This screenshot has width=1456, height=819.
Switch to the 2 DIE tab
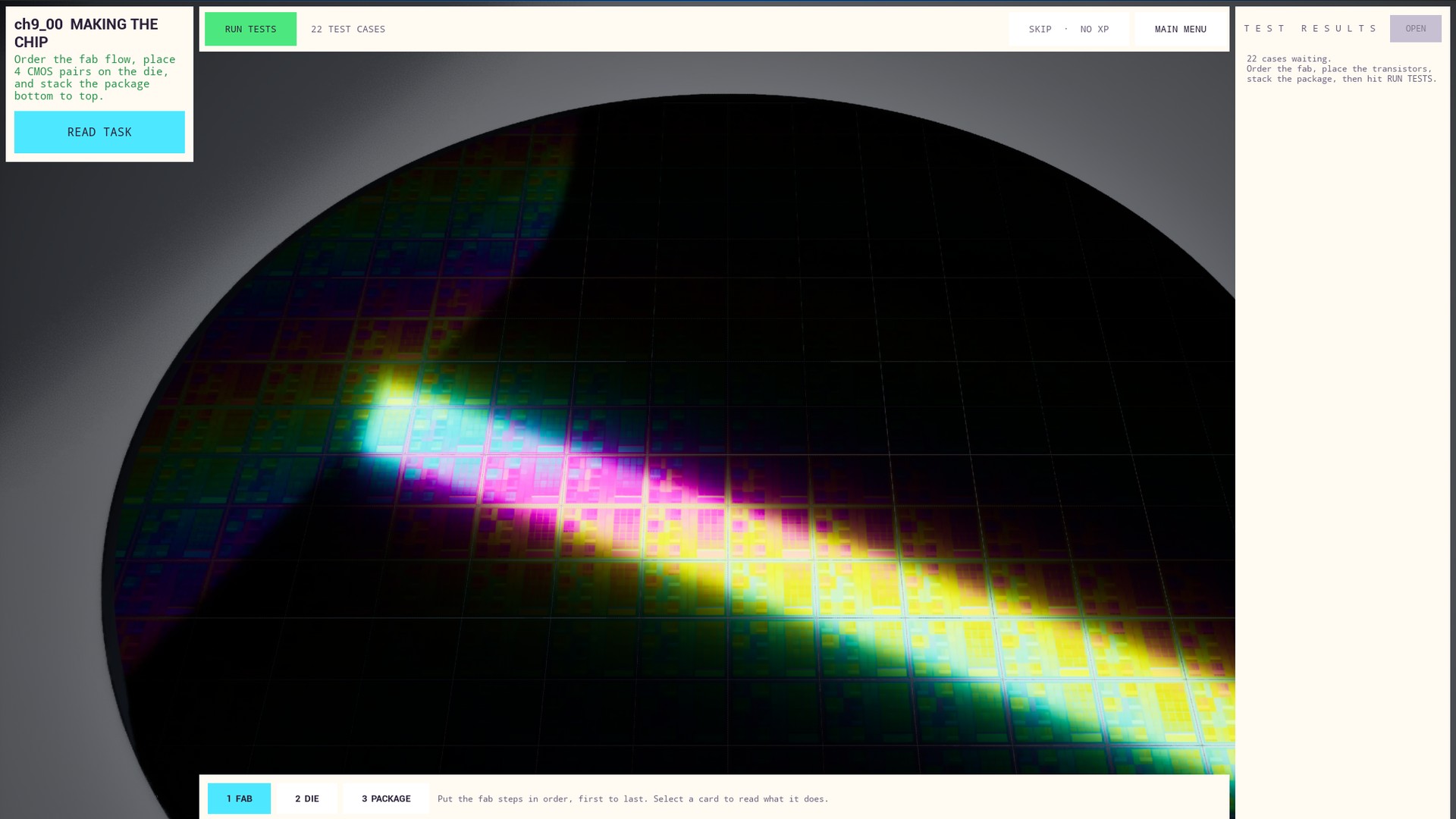click(x=307, y=799)
